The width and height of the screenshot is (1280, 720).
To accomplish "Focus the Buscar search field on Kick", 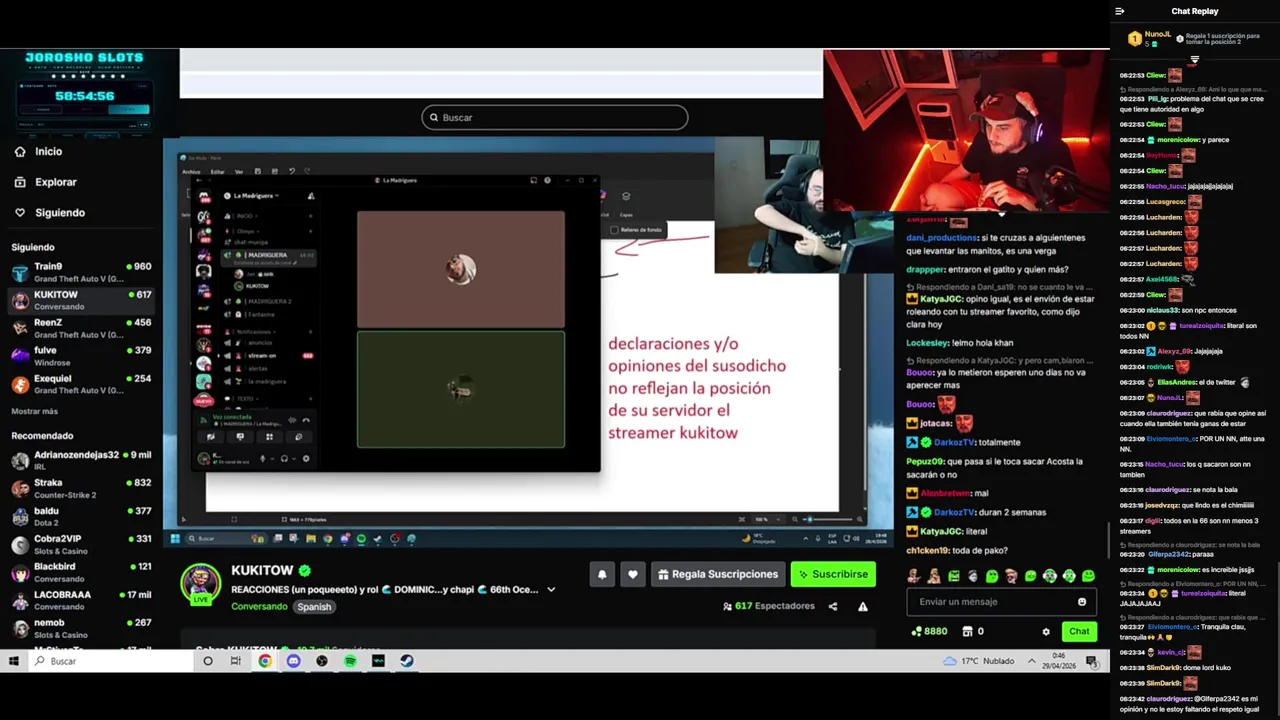I will [555, 117].
